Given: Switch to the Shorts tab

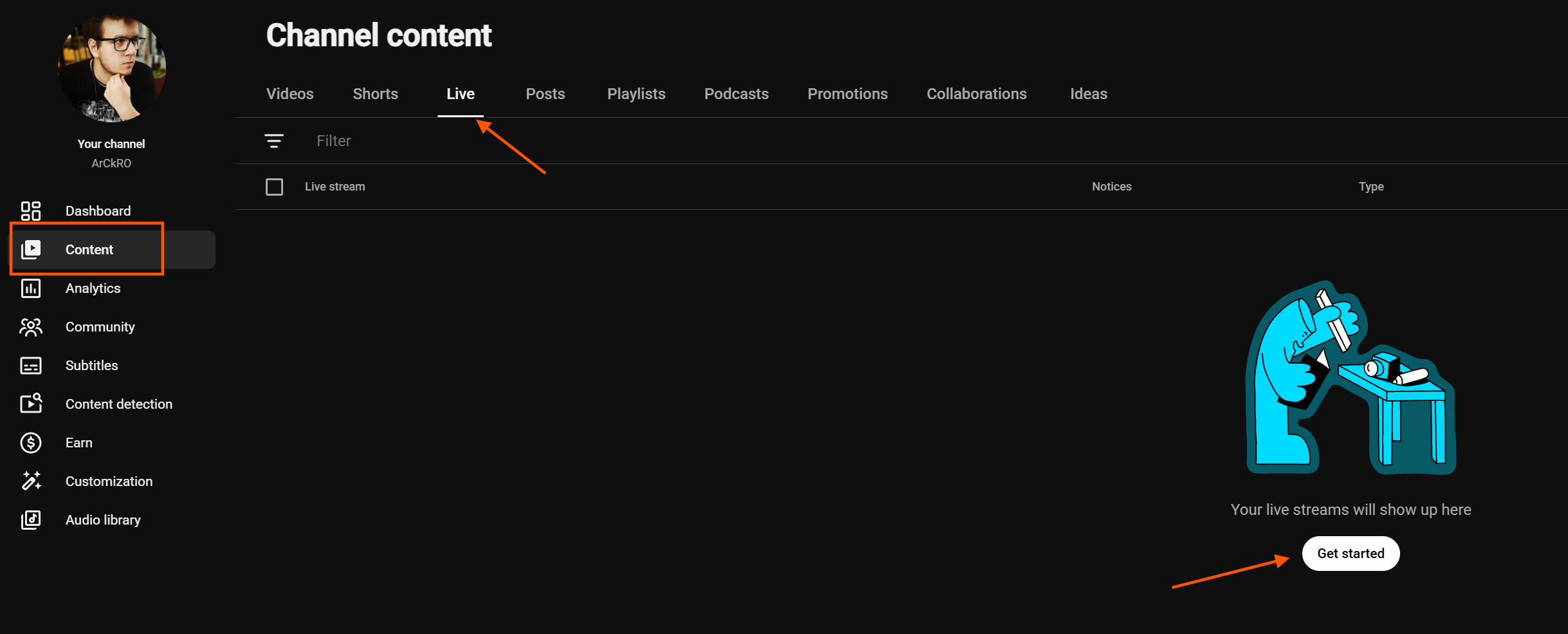Looking at the screenshot, I should coord(376,94).
